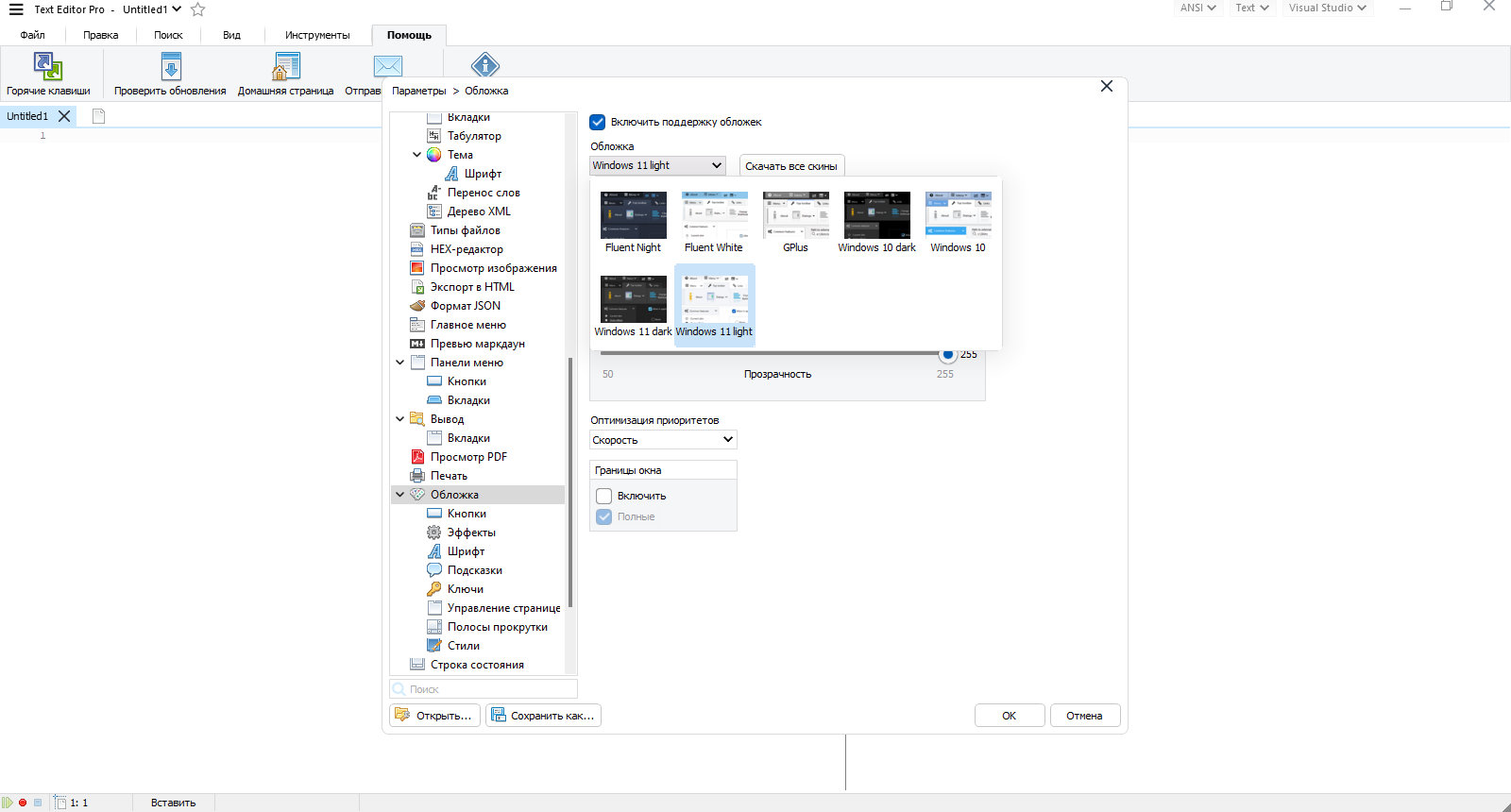Click the Печать printer icon item
Viewport: 1511px width, 812px height.
(417, 476)
